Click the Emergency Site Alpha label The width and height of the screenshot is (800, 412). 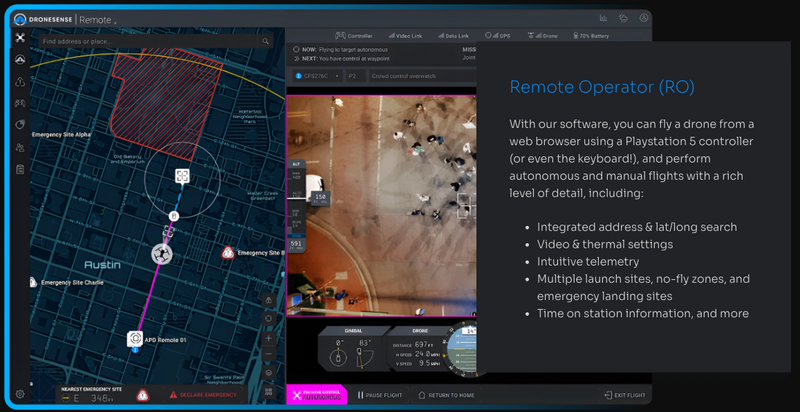61,135
